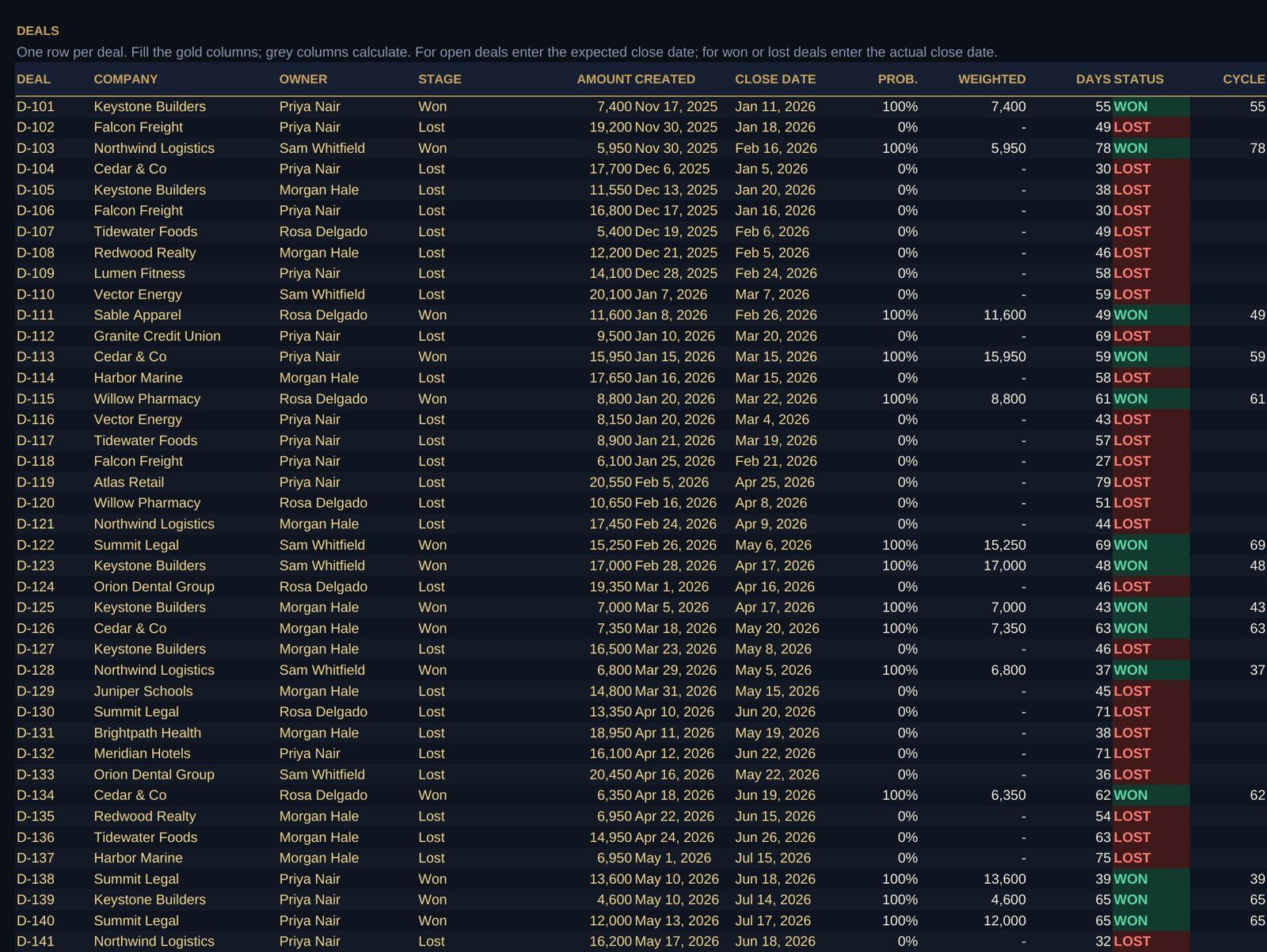Select amount 20,550 in row D-119
This screenshot has height=952, width=1267.
[611, 482]
